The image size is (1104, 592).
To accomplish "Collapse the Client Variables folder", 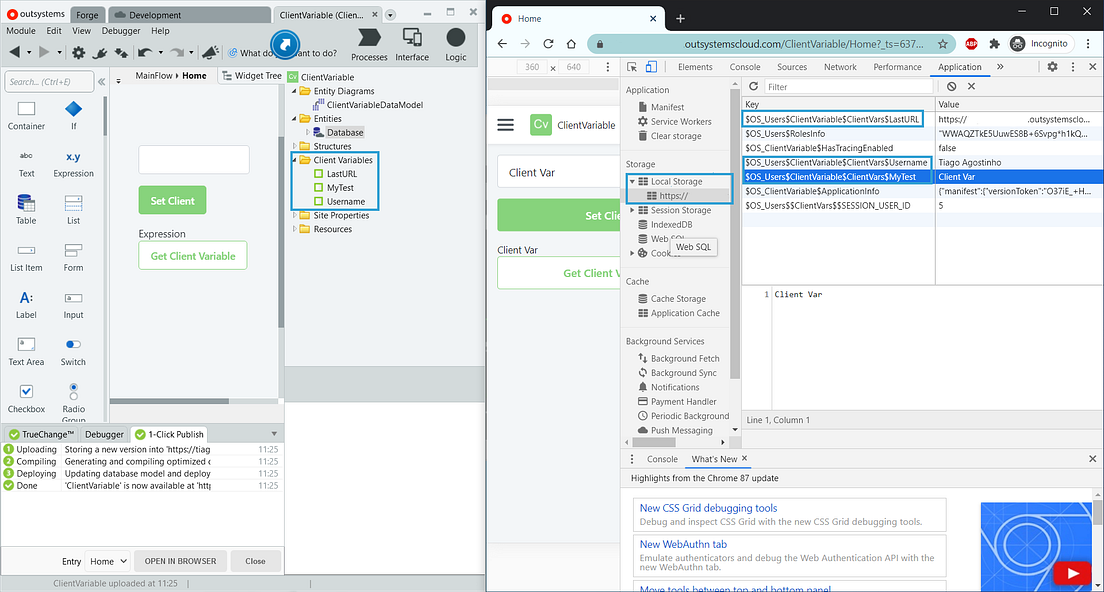I will tap(293, 160).
